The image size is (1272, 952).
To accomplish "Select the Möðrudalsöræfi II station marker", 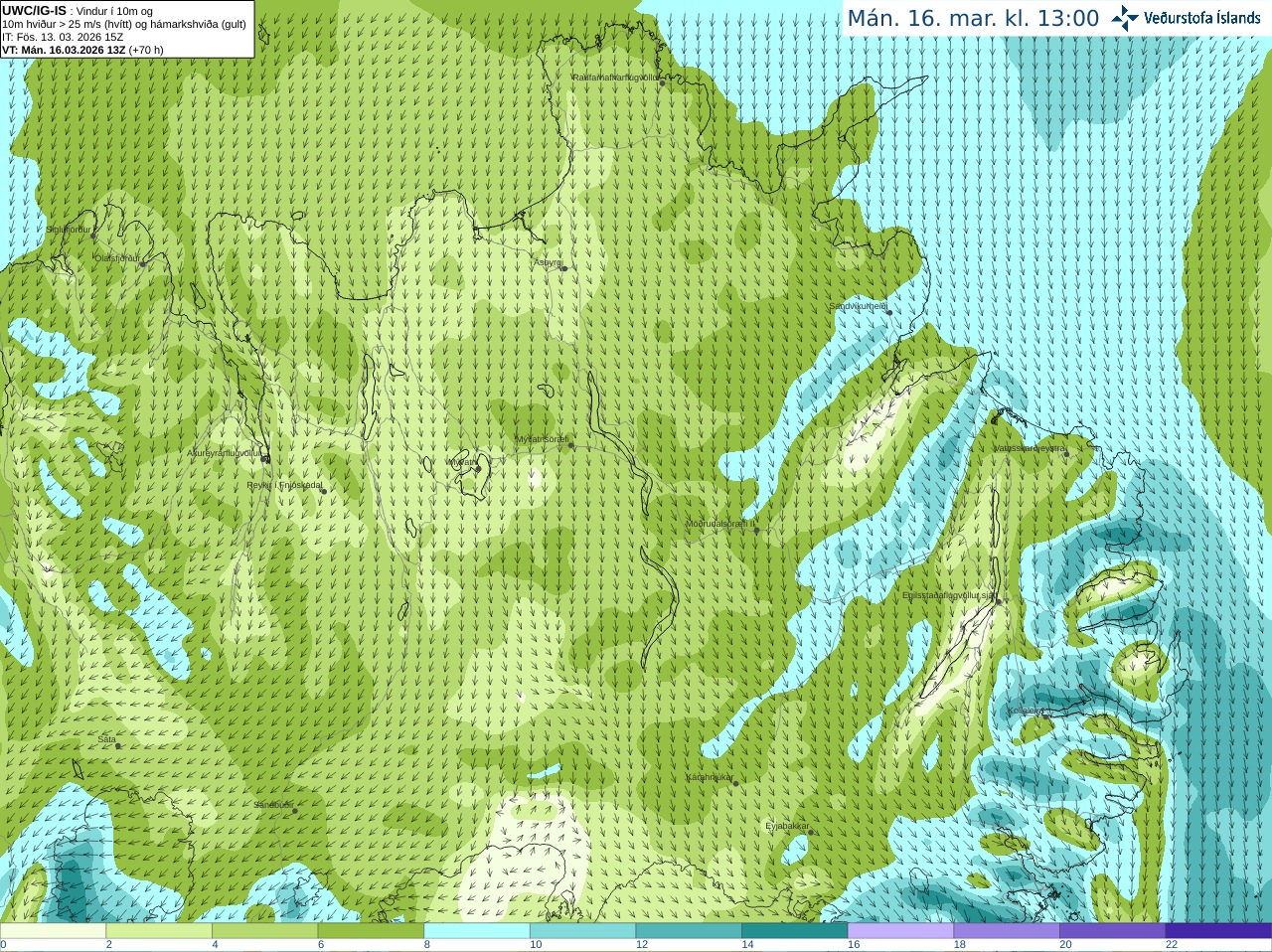I will pyautogui.click(x=756, y=530).
